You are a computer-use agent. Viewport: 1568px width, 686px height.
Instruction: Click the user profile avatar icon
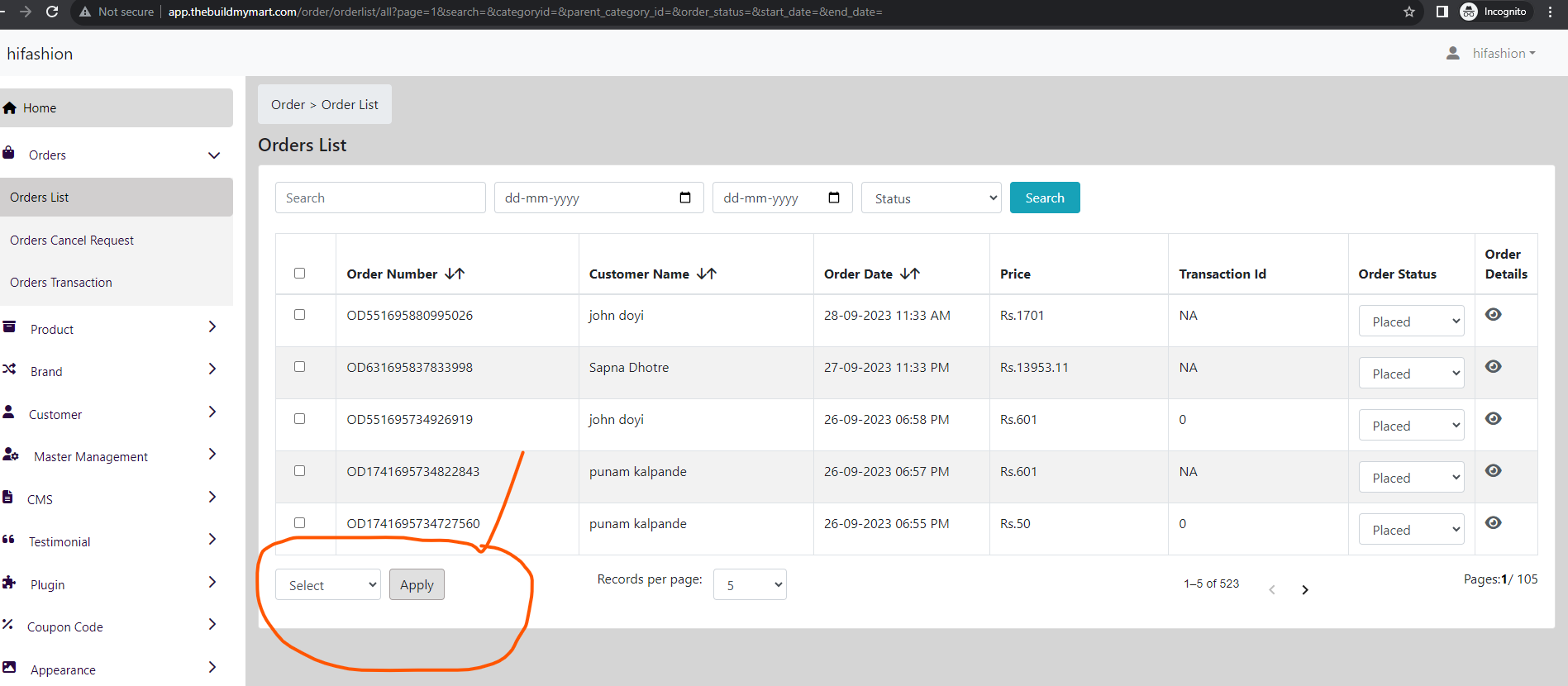point(1453,53)
